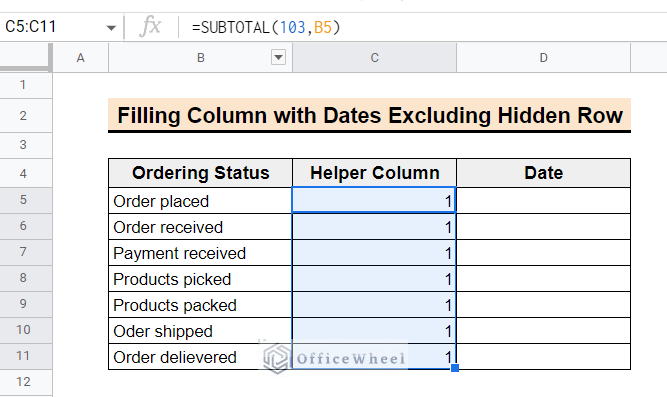Select row 9 header

click(26, 304)
